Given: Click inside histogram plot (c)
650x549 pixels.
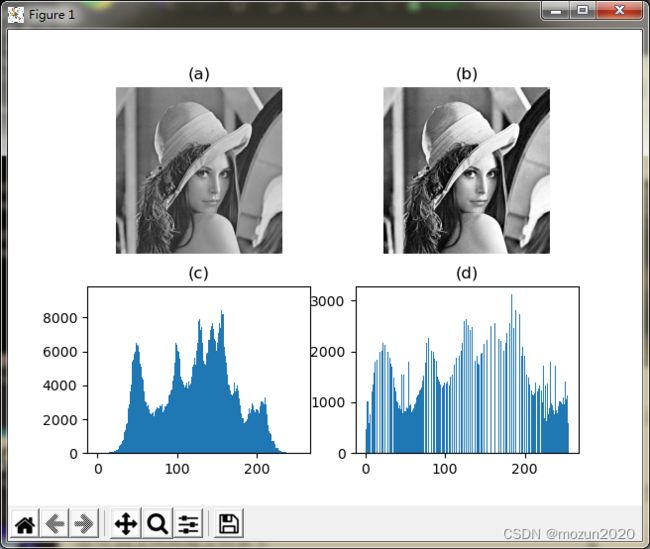Looking at the screenshot, I should 199,370.
